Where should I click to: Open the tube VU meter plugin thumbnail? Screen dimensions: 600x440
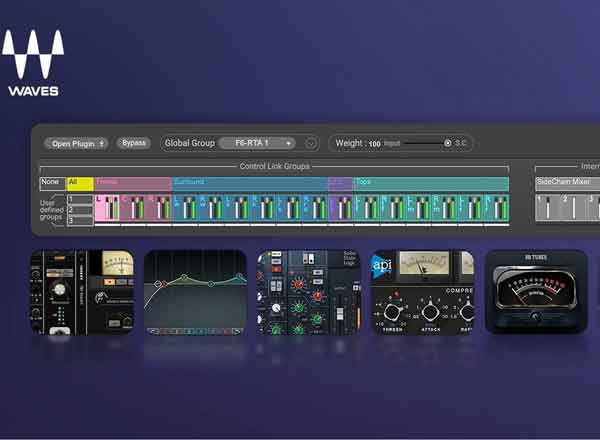coord(536,291)
